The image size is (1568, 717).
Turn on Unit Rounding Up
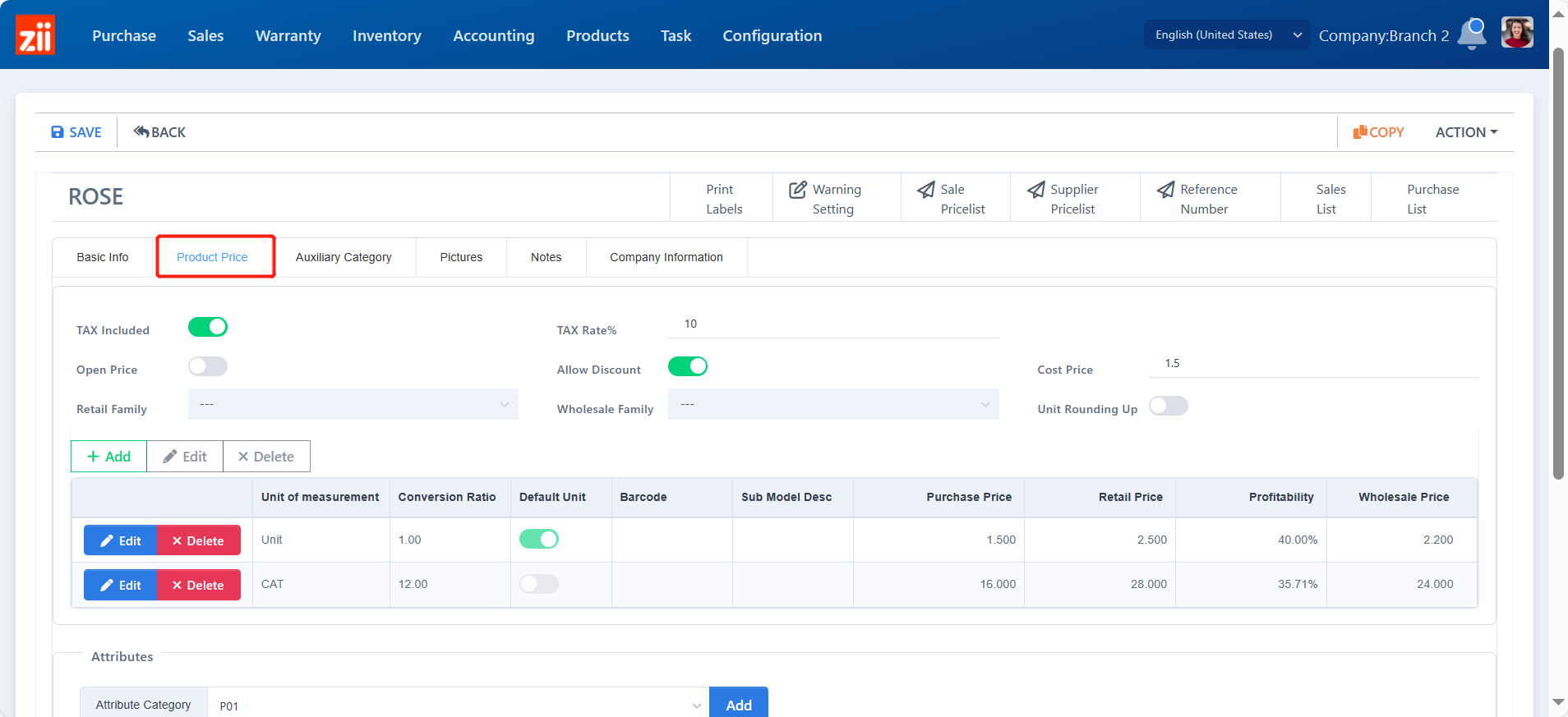(x=1168, y=406)
